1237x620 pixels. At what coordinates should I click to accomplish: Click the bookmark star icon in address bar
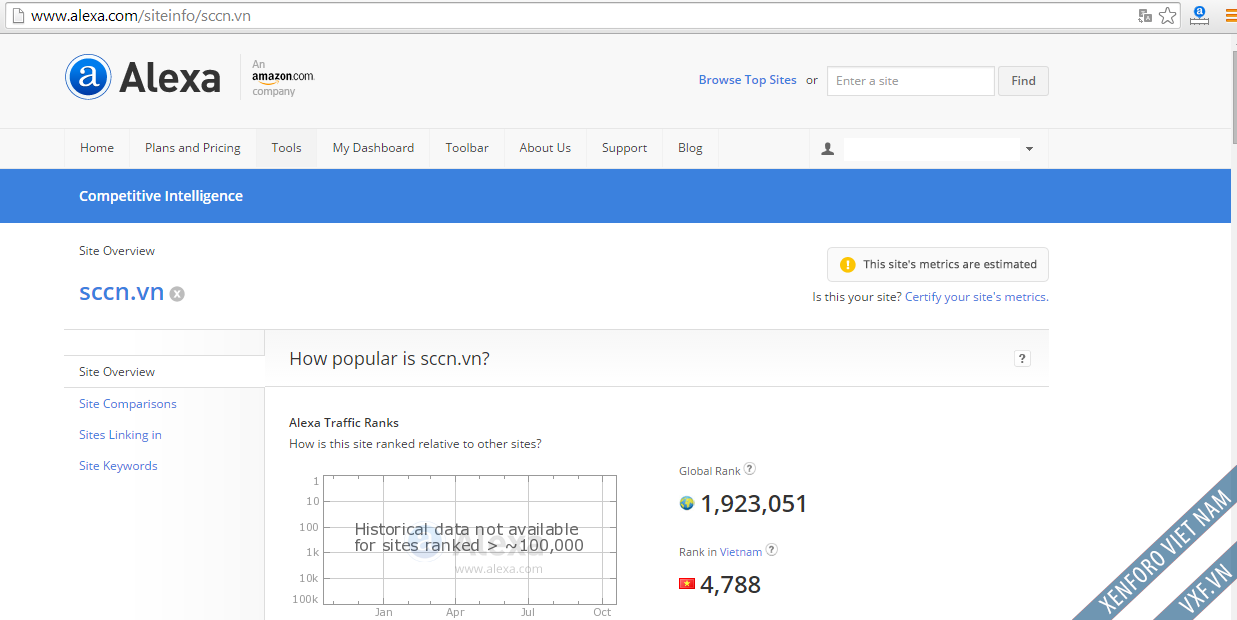(x=1167, y=16)
